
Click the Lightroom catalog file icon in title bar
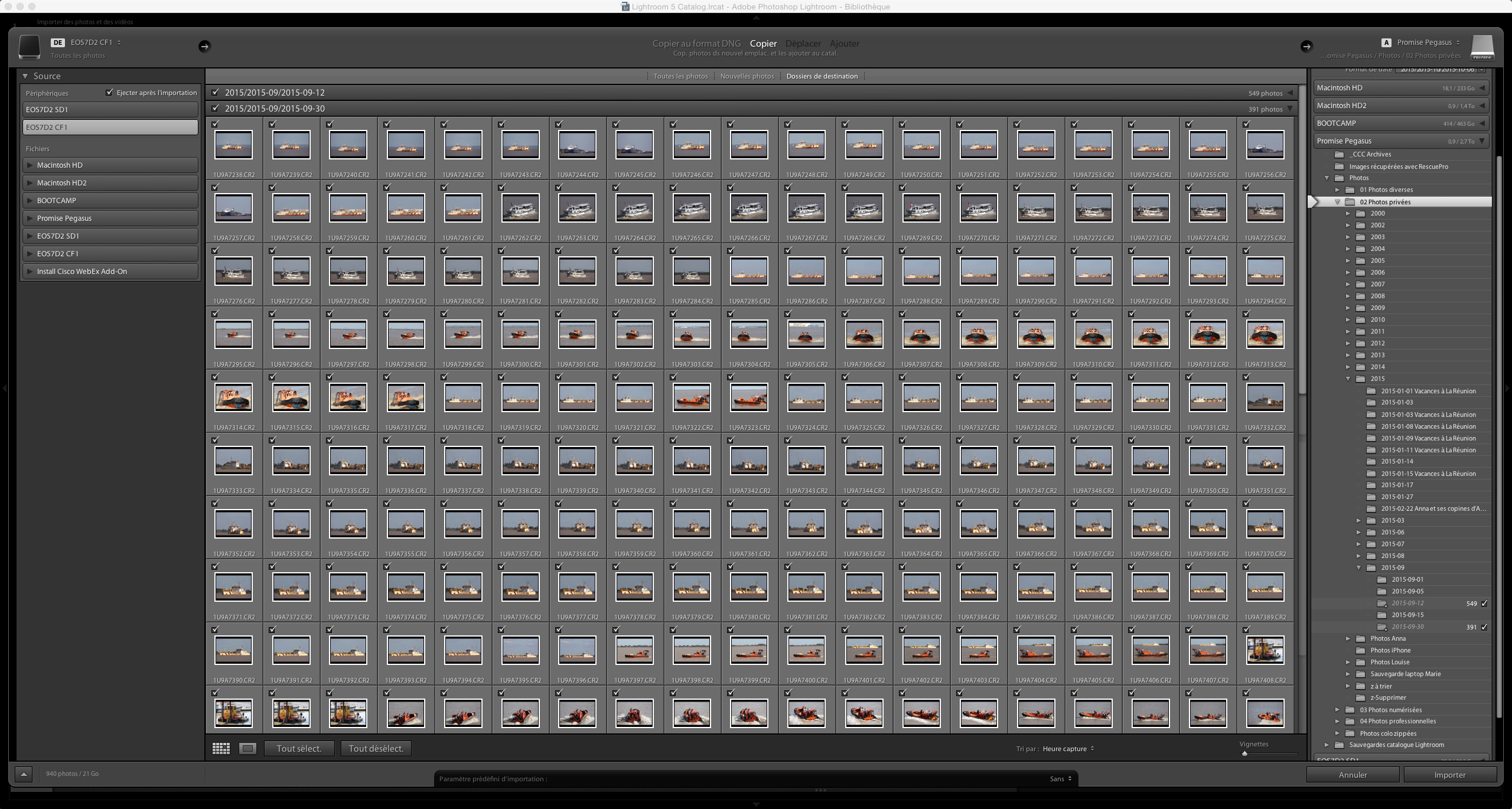(x=625, y=6)
